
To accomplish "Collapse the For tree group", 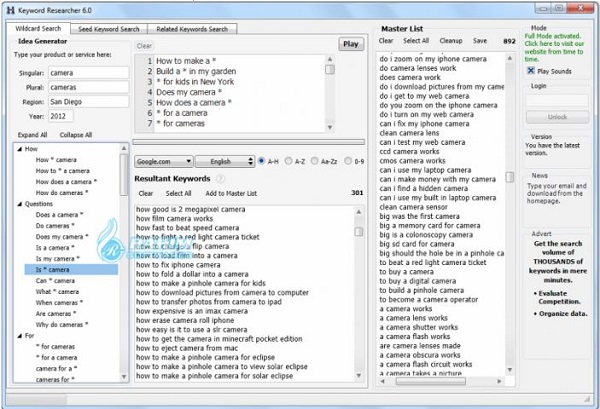I will 20,336.
